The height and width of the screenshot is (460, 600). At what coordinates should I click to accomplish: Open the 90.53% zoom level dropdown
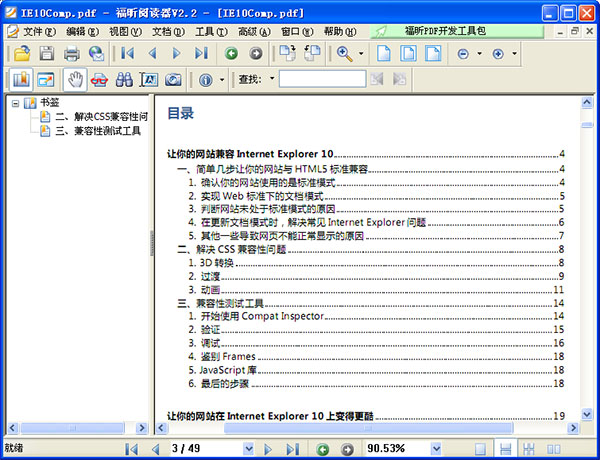pos(436,449)
